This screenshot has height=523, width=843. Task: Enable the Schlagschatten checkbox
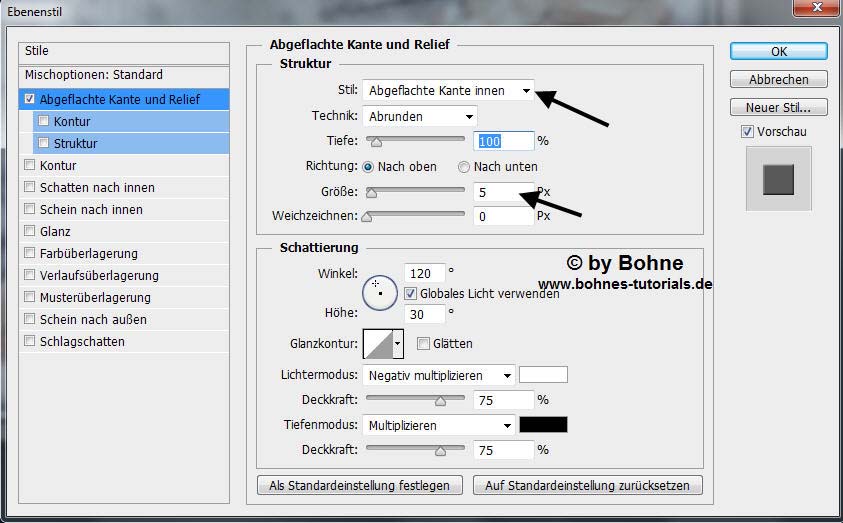pos(29,342)
